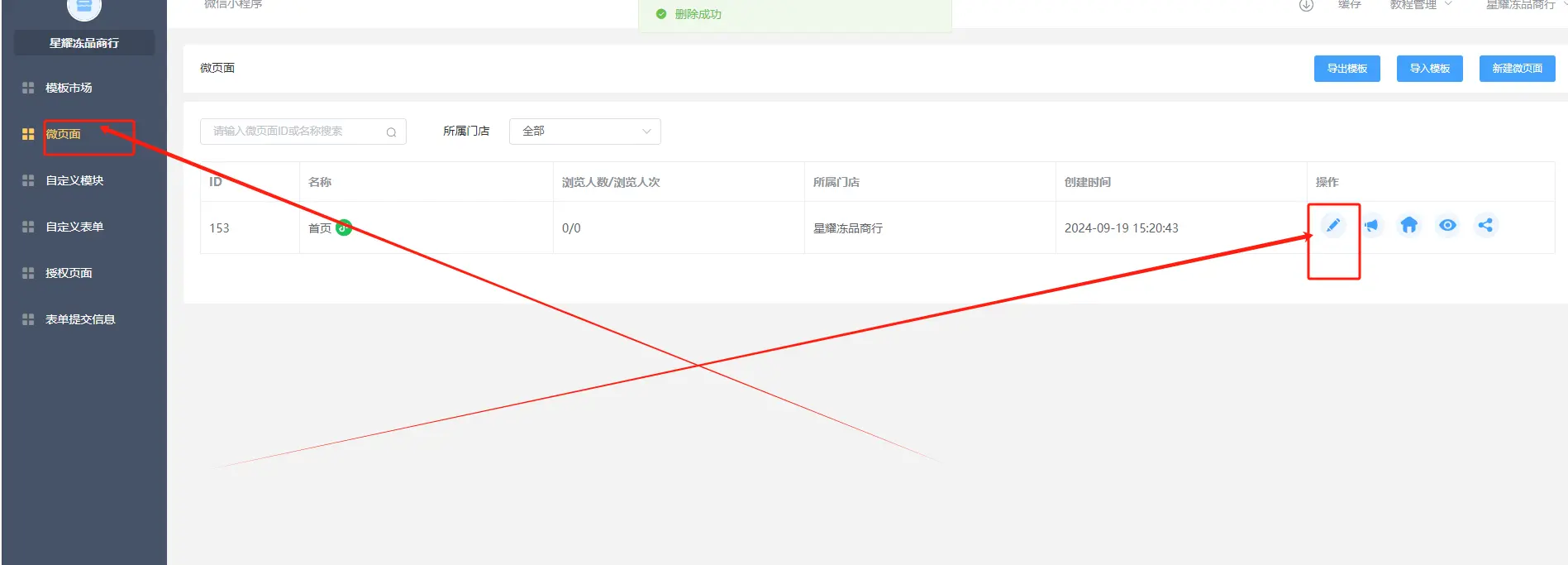Expand the 教程管理 dropdown in top bar

point(1420,6)
